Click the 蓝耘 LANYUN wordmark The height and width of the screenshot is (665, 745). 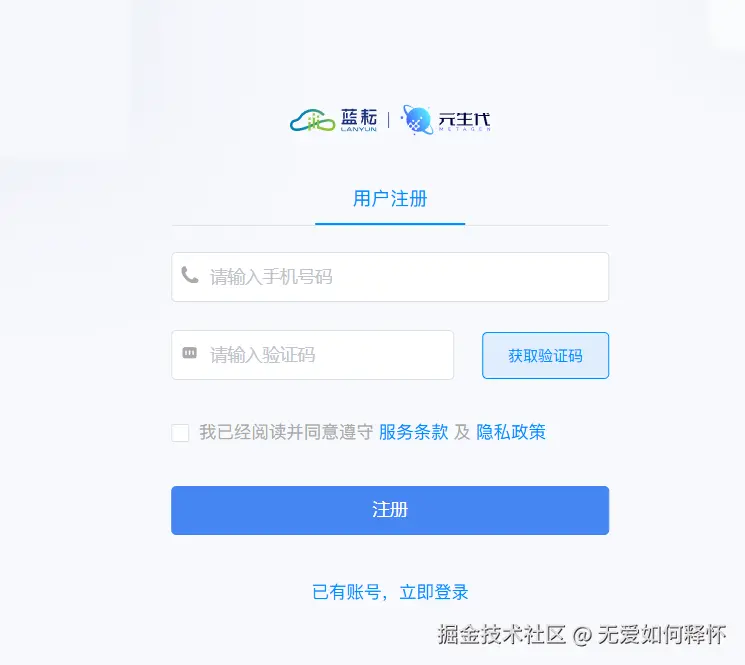(359, 120)
